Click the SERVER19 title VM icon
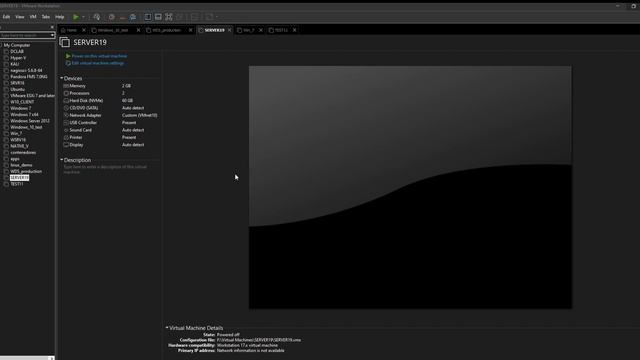Viewport: 640px width, 360px height. coord(64,42)
